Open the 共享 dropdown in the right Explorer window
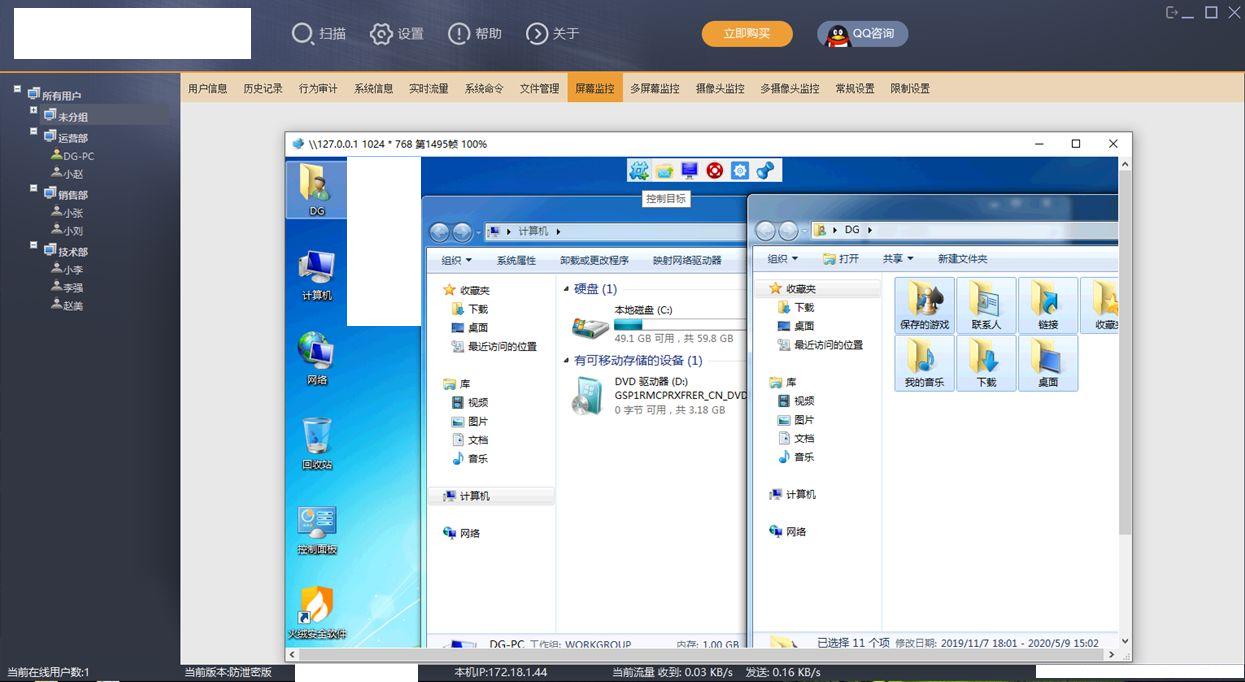This screenshot has width=1245, height=682. [x=896, y=258]
